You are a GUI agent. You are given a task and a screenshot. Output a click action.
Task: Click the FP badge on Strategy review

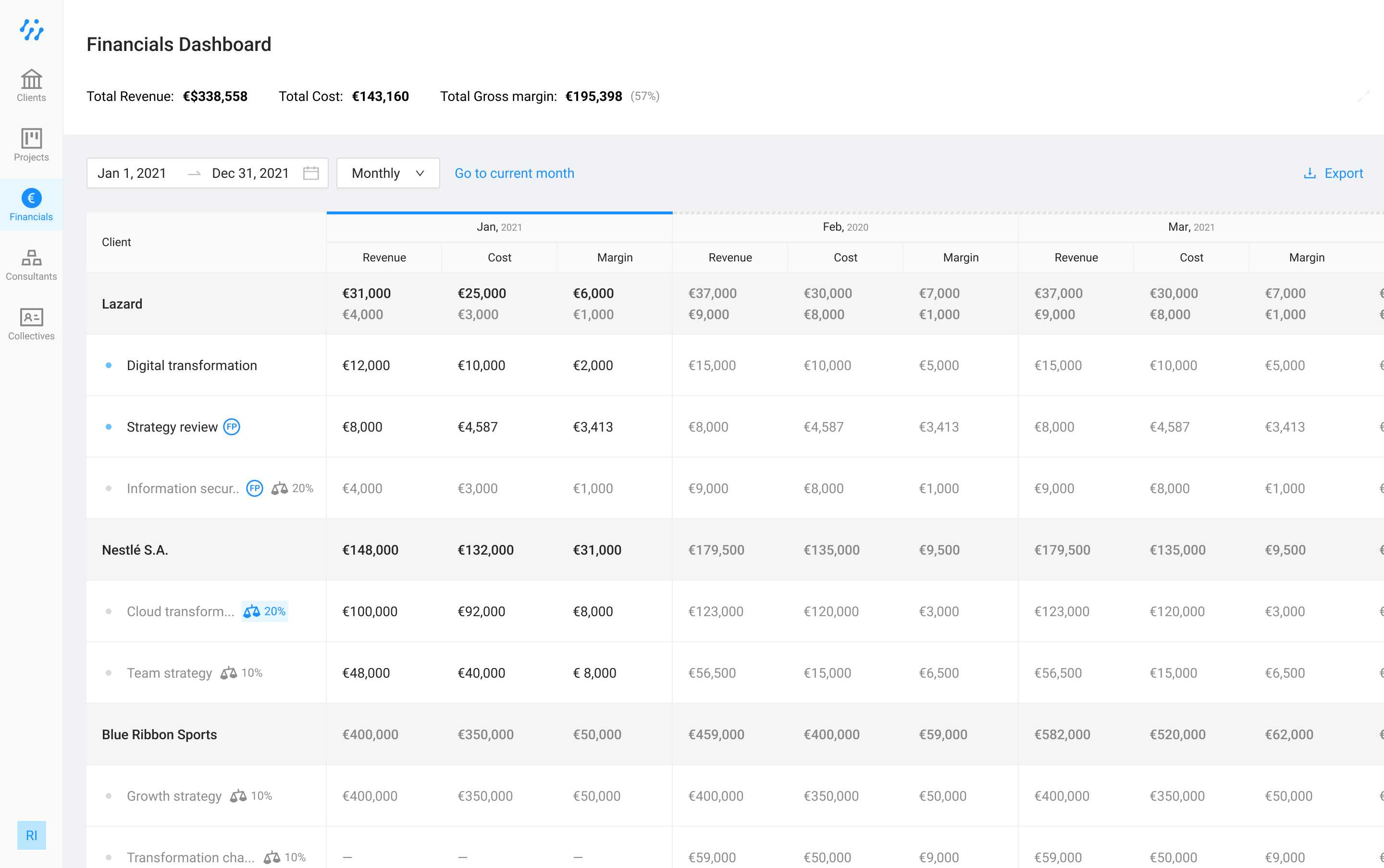(231, 427)
